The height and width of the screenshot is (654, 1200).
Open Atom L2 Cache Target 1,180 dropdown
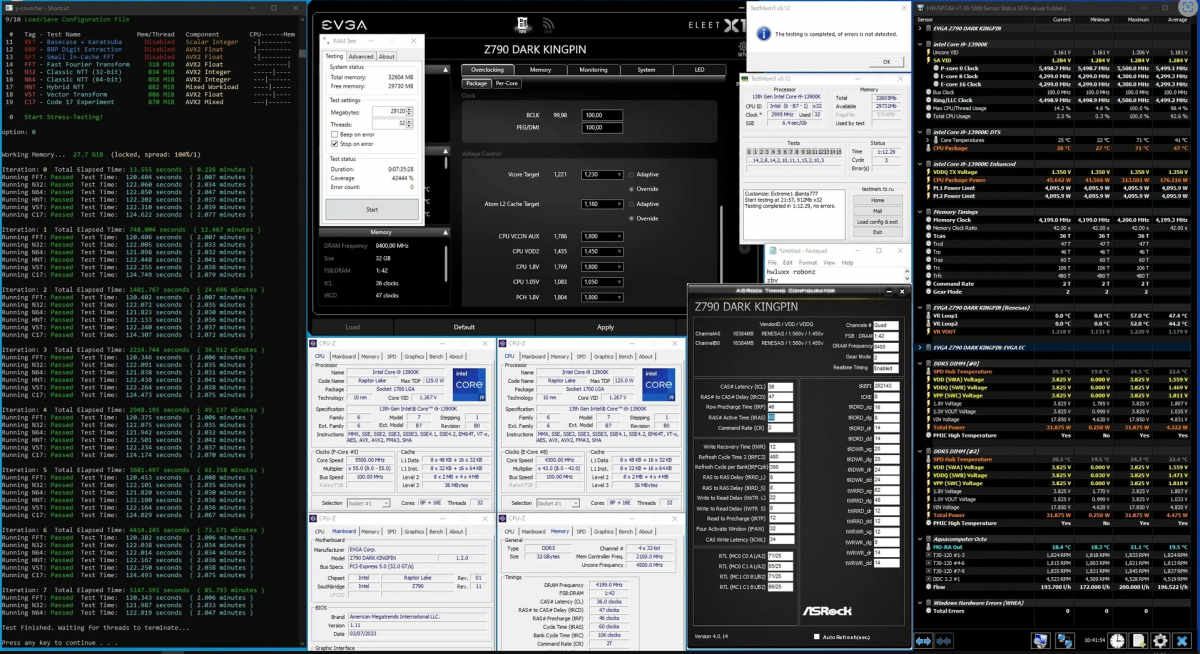click(x=602, y=204)
